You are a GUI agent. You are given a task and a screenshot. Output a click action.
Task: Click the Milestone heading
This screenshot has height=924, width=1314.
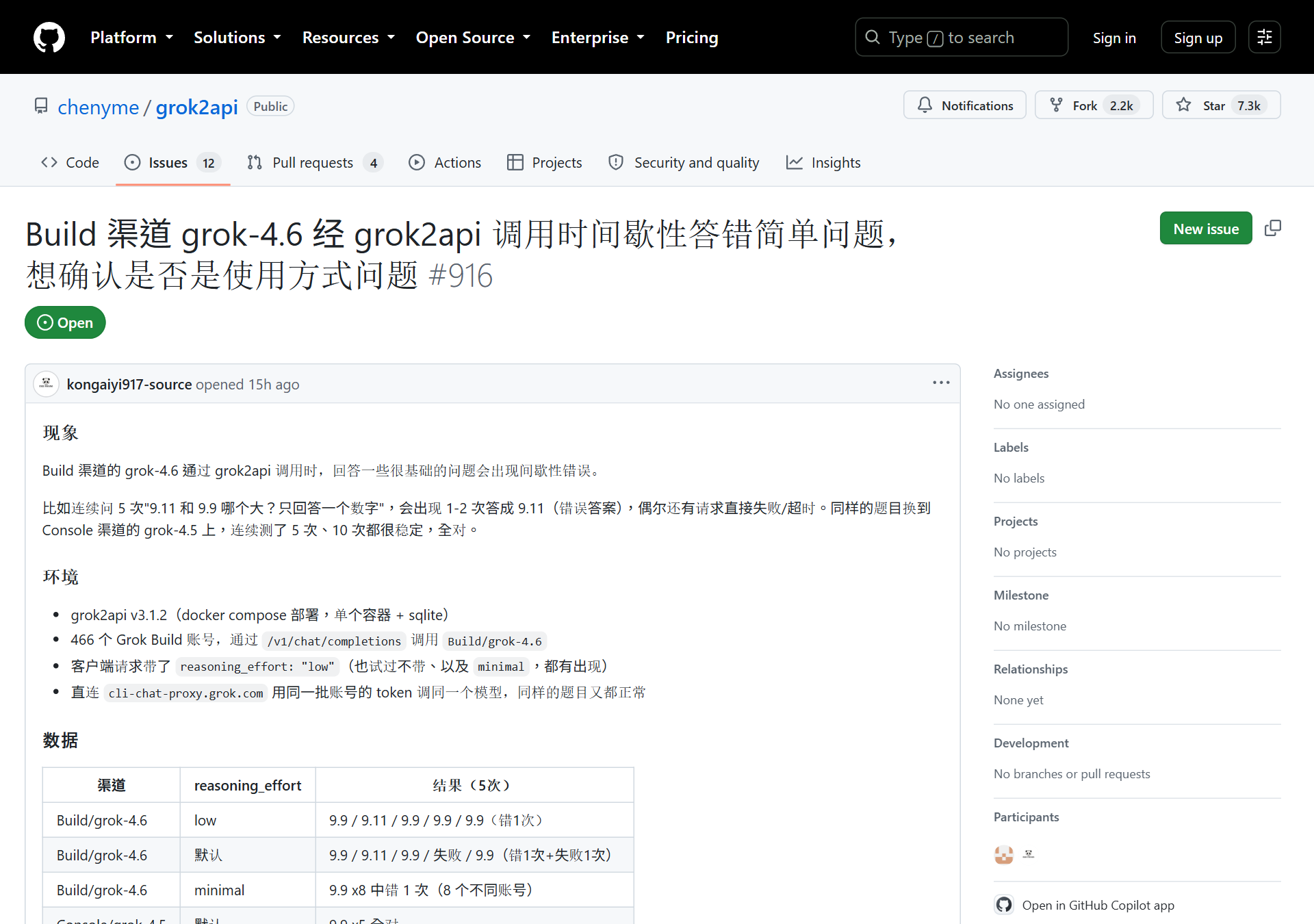[x=1021, y=595]
